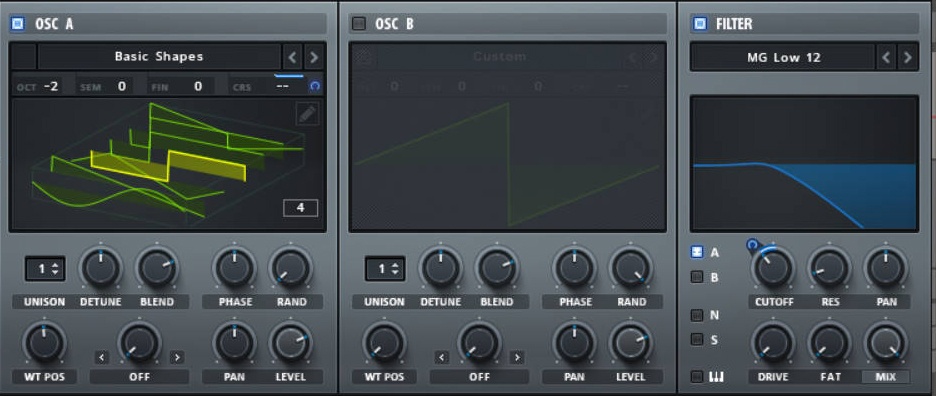Toggle the Filter power switch

pyautogui.click(x=699, y=24)
